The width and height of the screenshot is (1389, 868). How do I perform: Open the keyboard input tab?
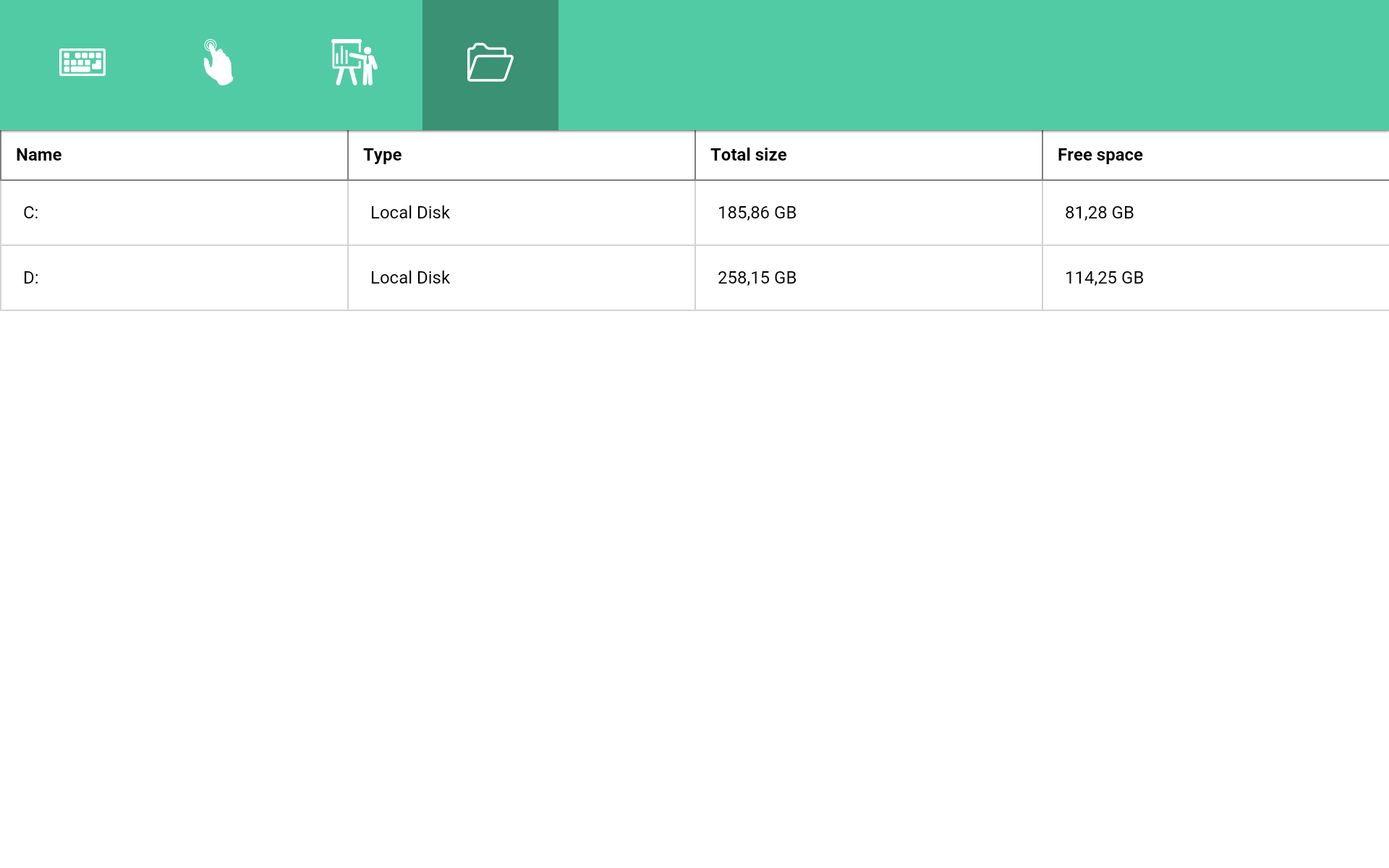tap(82, 63)
